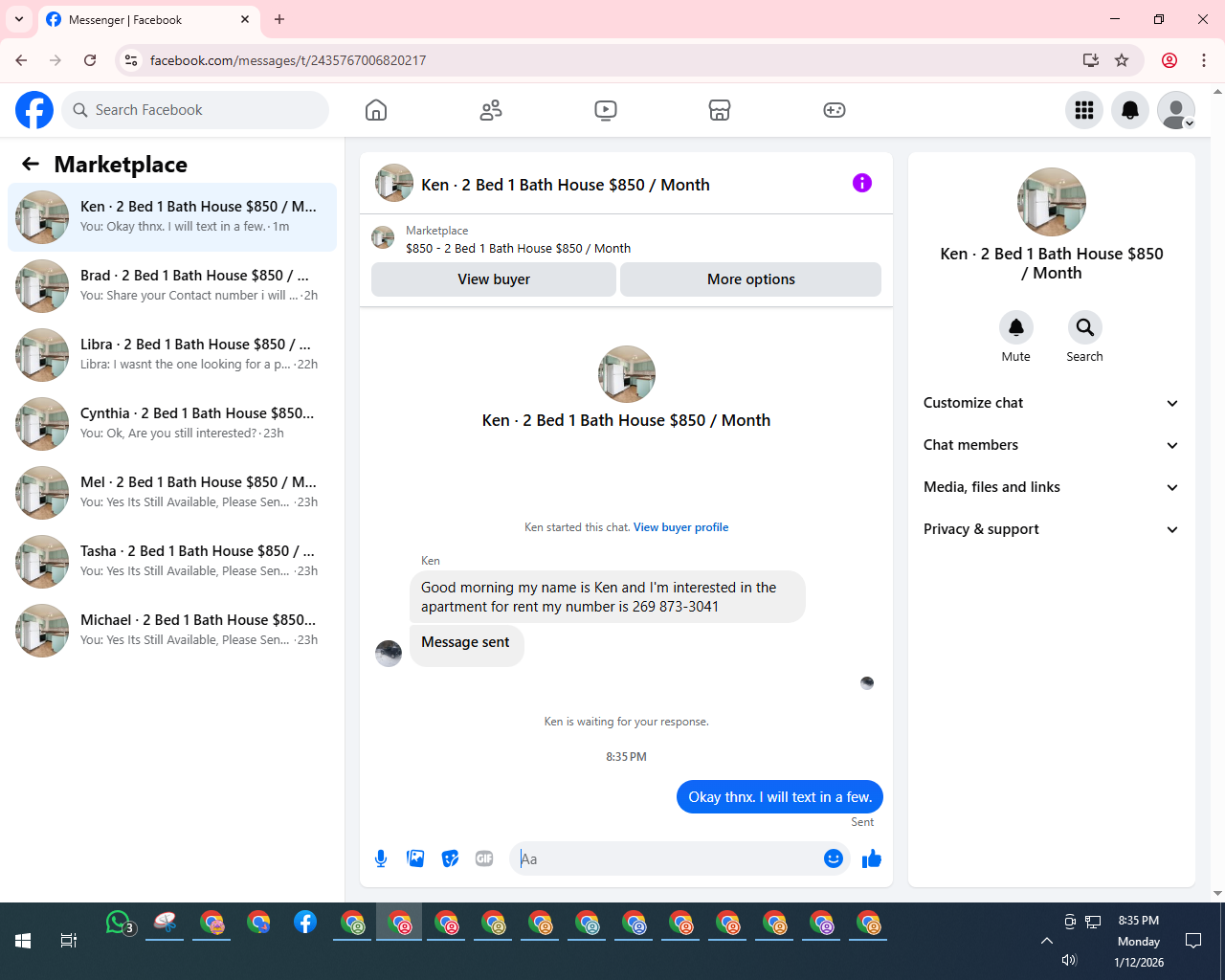
Task: Open the purple conversation information icon
Action: (x=862, y=183)
